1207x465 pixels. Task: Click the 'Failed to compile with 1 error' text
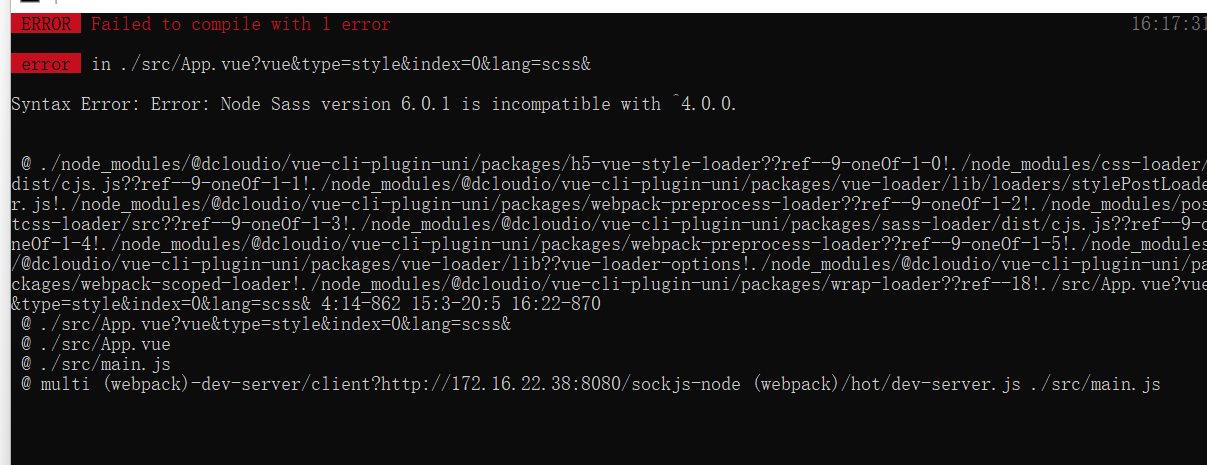(241, 24)
